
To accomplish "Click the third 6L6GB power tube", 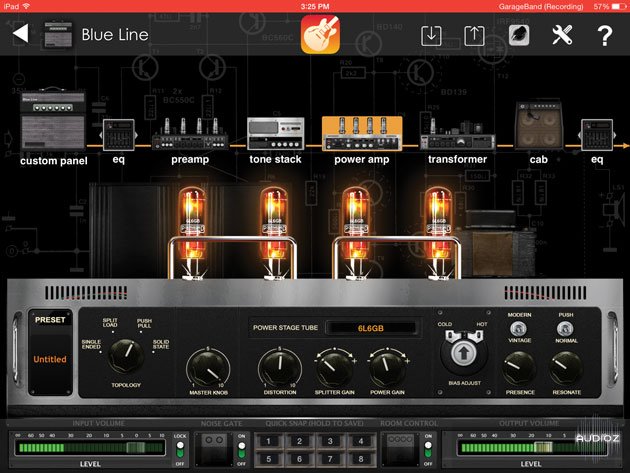I will click(356, 233).
